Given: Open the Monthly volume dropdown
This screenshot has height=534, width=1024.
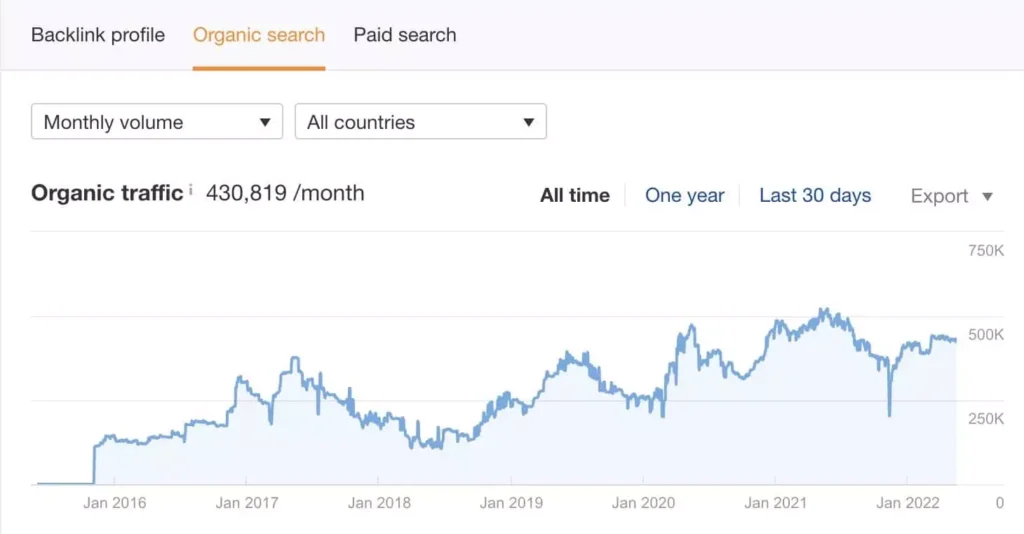Looking at the screenshot, I should (x=157, y=121).
